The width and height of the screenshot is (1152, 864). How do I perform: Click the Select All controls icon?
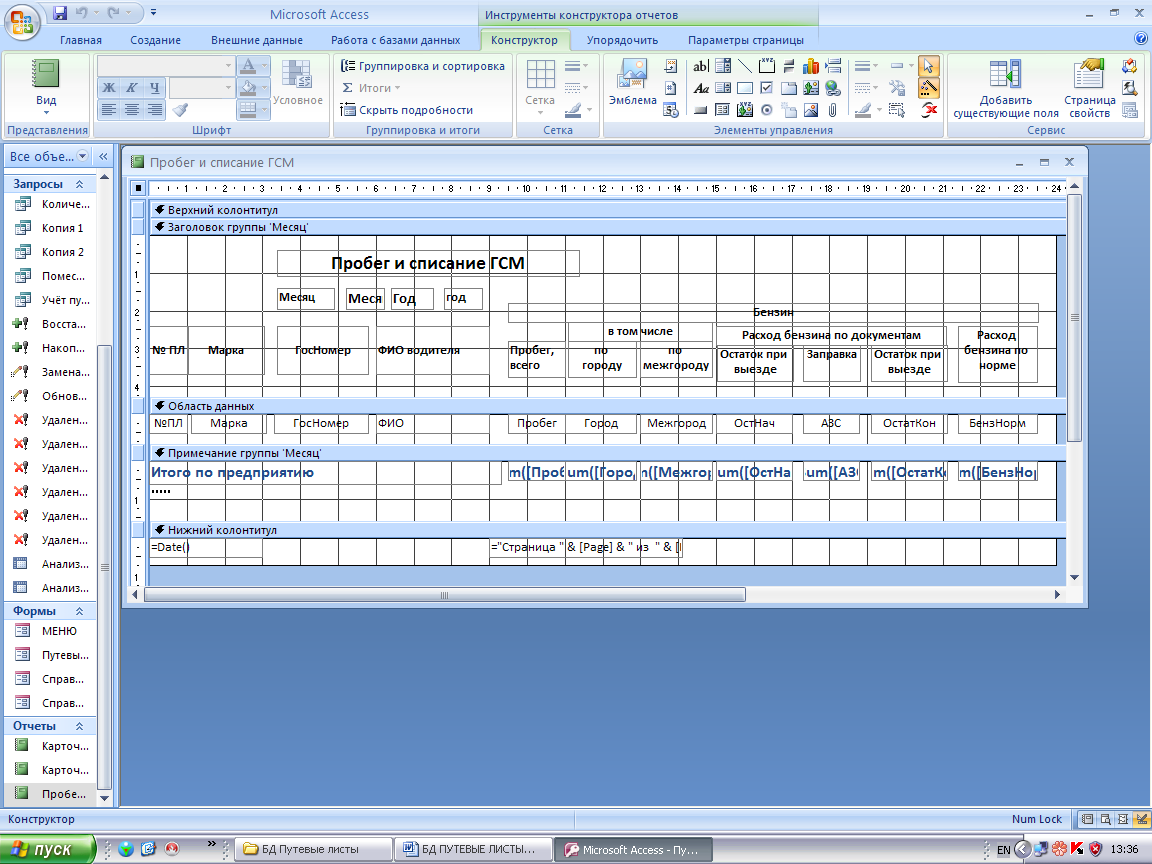(896, 110)
